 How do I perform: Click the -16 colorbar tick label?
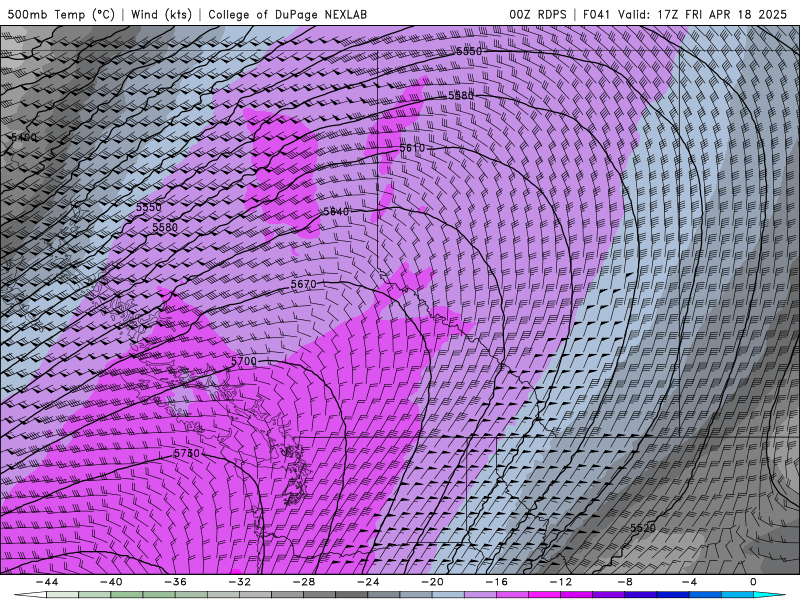tap(496, 582)
